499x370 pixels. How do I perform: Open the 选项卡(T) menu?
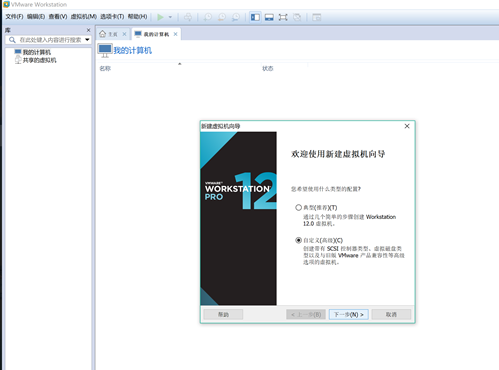pyautogui.click(x=112, y=16)
